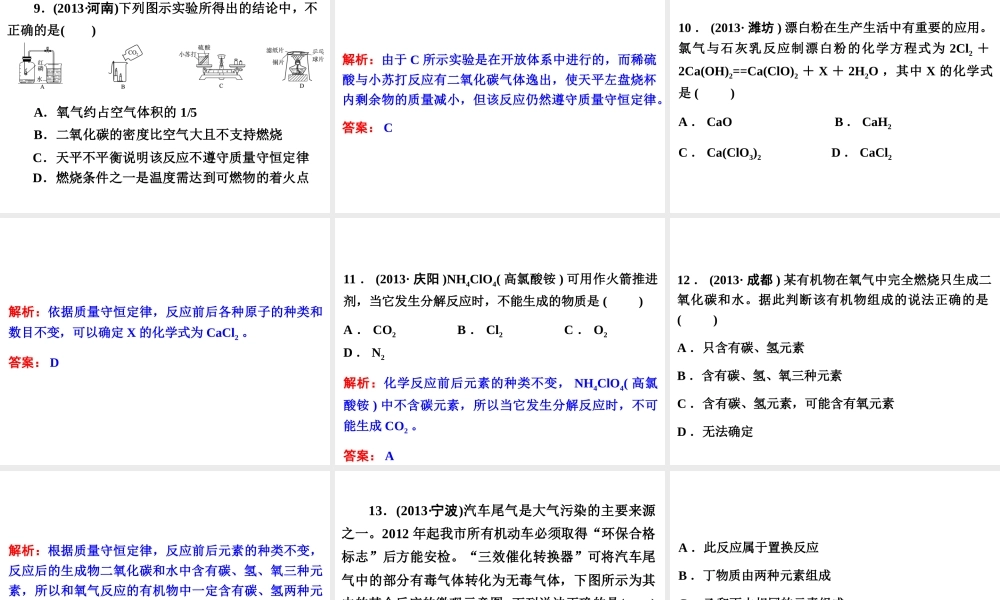Click question 11 heading '(2013·庆阳)'
1000x600 pixels.
tap(411, 279)
